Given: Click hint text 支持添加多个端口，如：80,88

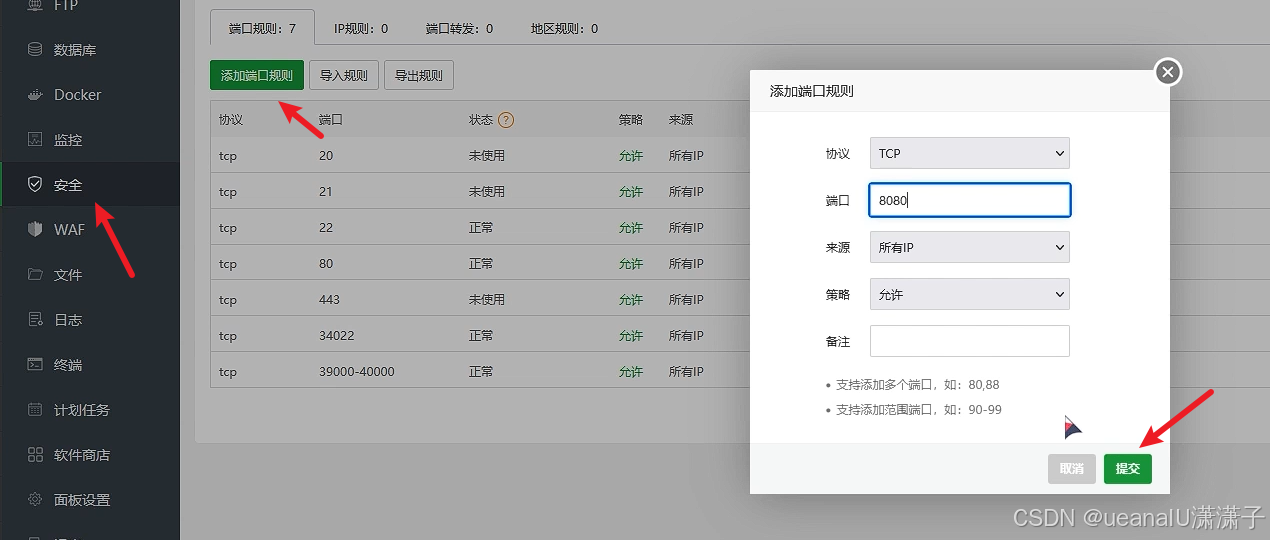Looking at the screenshot, I should tap(917, 385).
